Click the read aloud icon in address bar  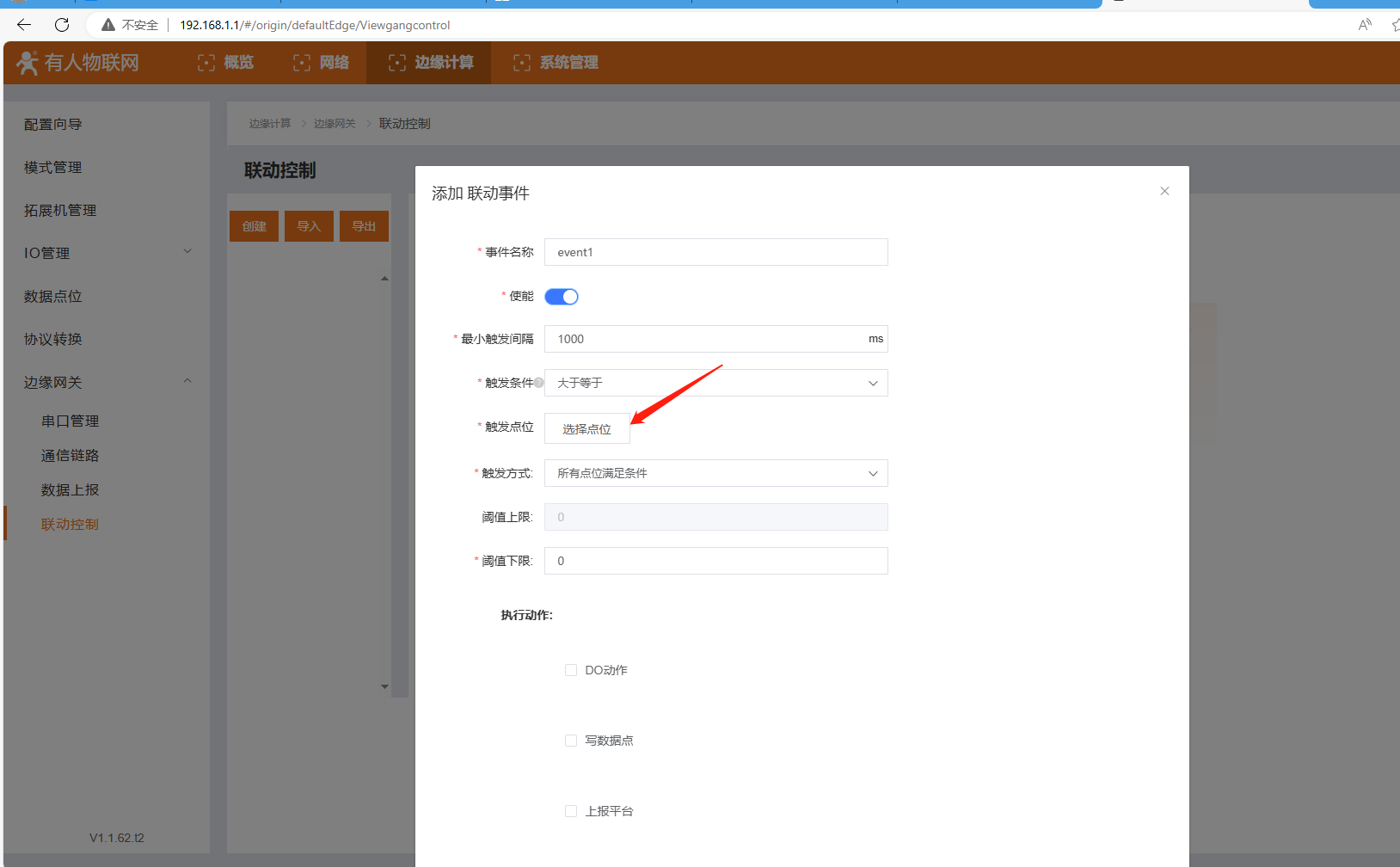coord(1364,25)
